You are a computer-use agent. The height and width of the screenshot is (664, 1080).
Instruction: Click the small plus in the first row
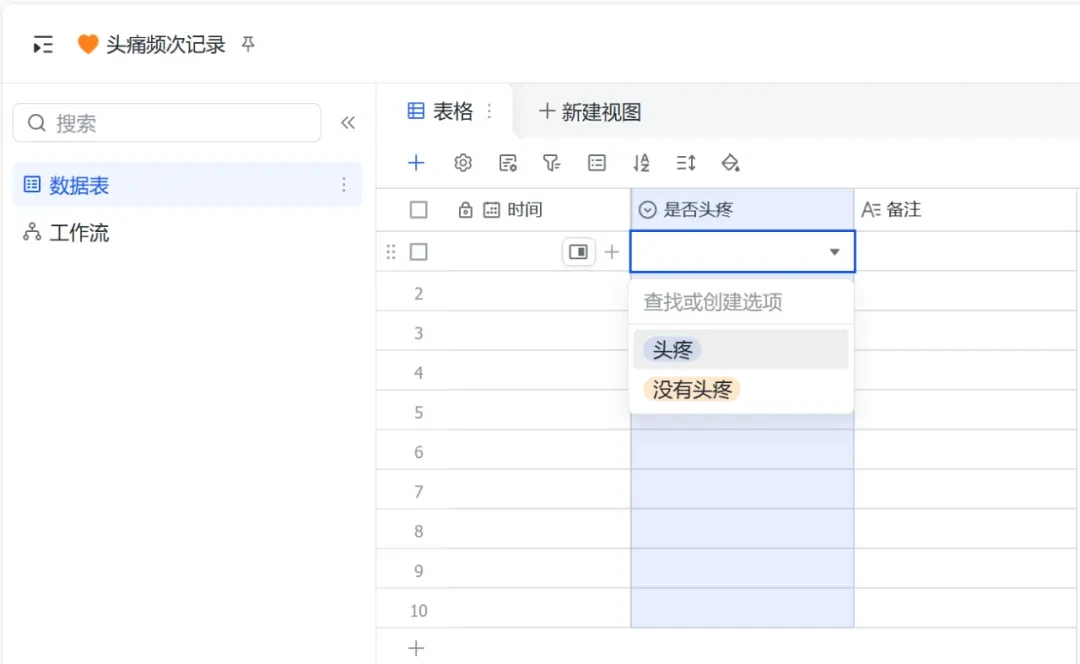(x=612, y=252)
